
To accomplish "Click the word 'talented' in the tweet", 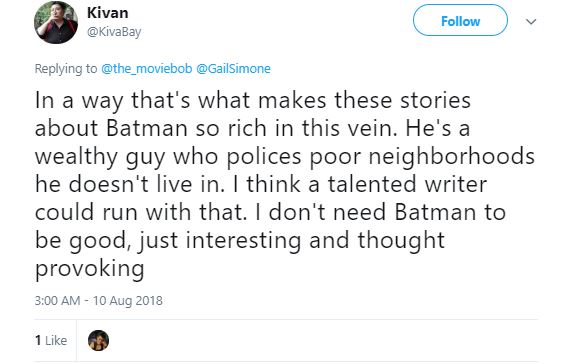I will point(372,184).
